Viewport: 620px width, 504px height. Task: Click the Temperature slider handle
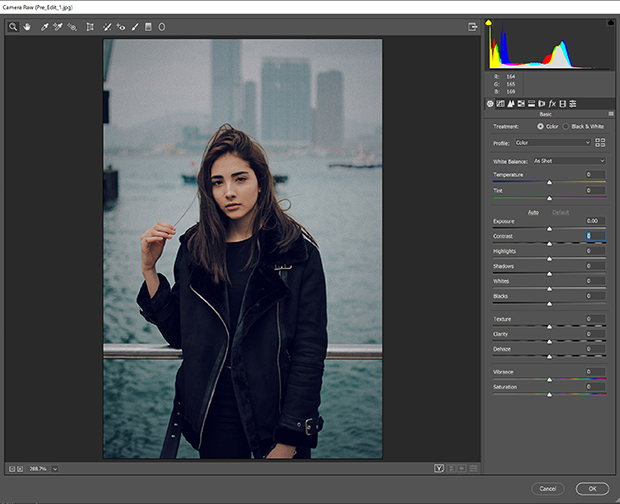click(x=549, y=182)
